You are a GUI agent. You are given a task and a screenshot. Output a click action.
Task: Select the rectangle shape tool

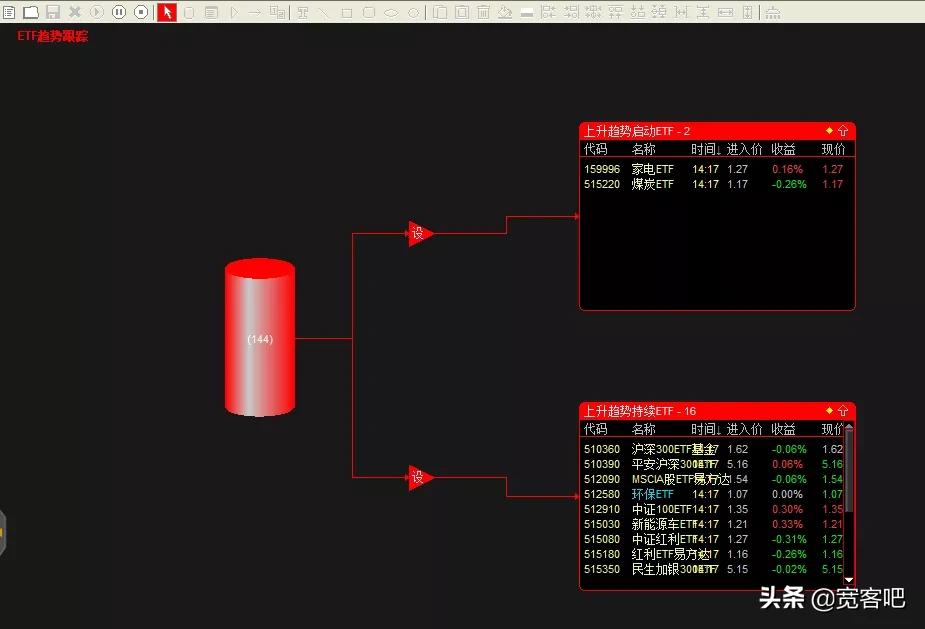tap(346, 12)
